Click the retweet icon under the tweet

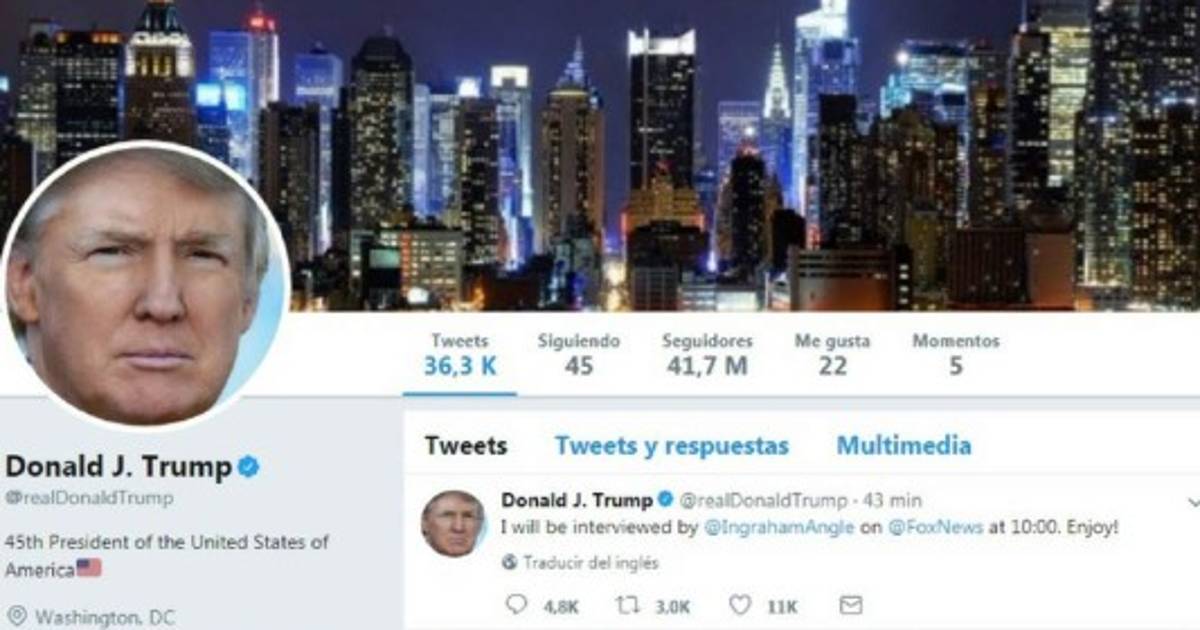point(629,604)
